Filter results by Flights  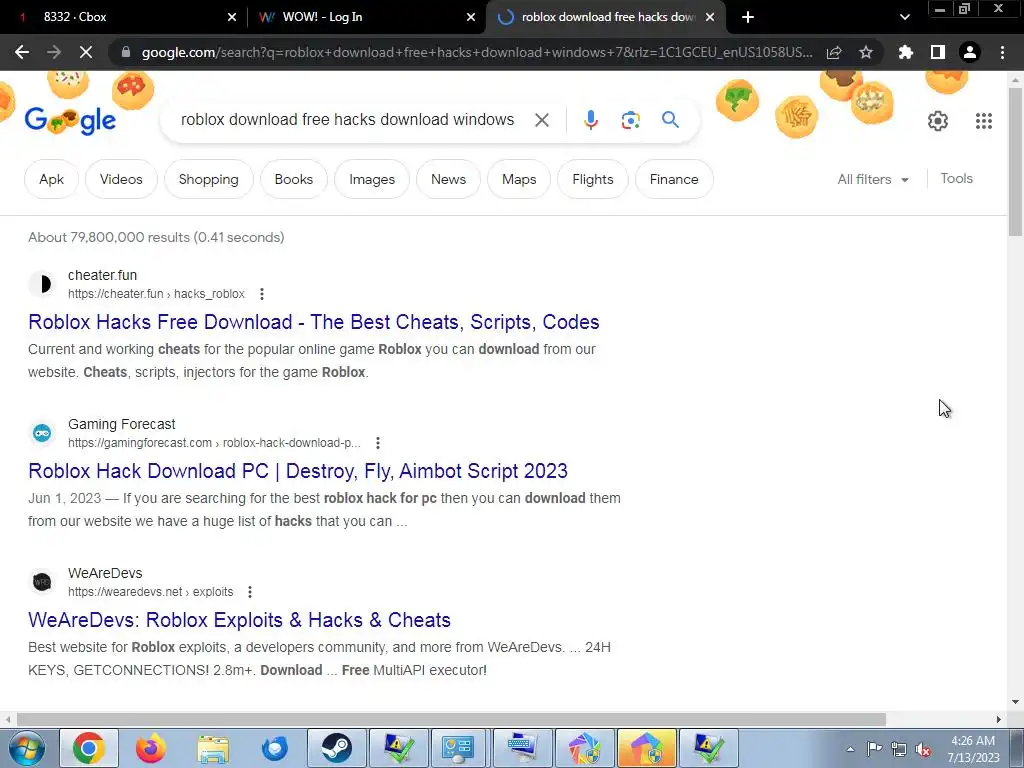pyautogui.click(x=592, y=179)
